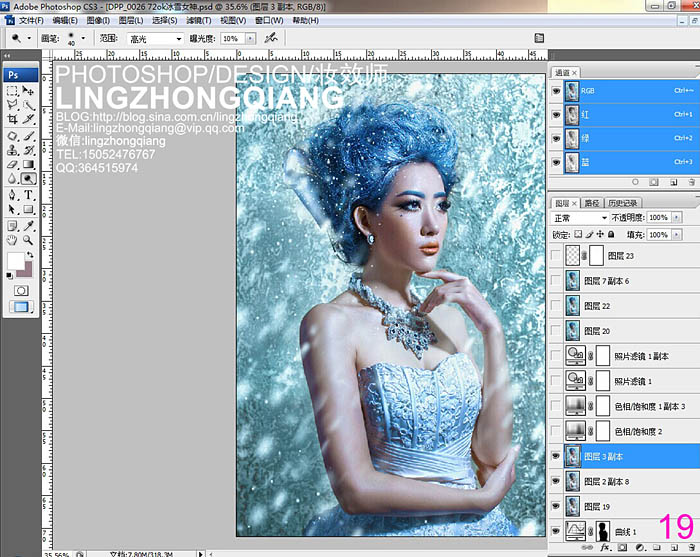Select the Rectangle shape tool

28,209
